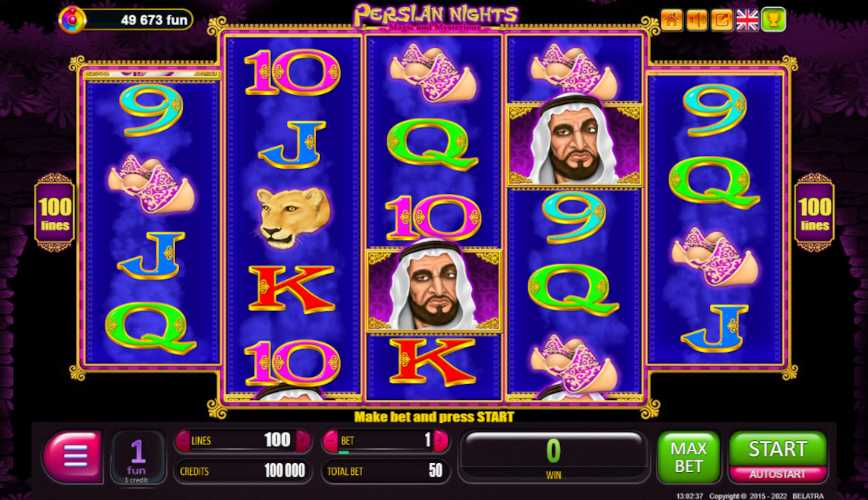Click the home icon in top bar

coord(671,20)
